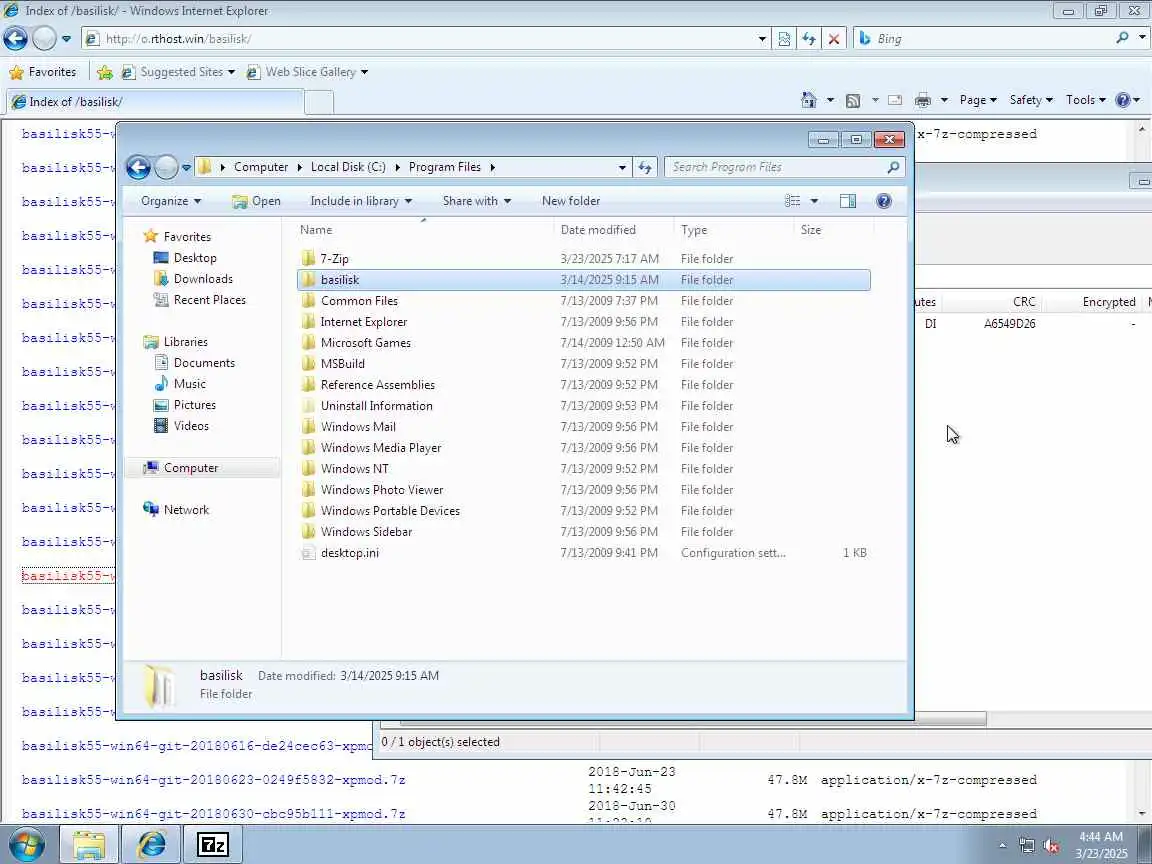
Task: Select Network in navigation pane
Action: click(186, 510)
